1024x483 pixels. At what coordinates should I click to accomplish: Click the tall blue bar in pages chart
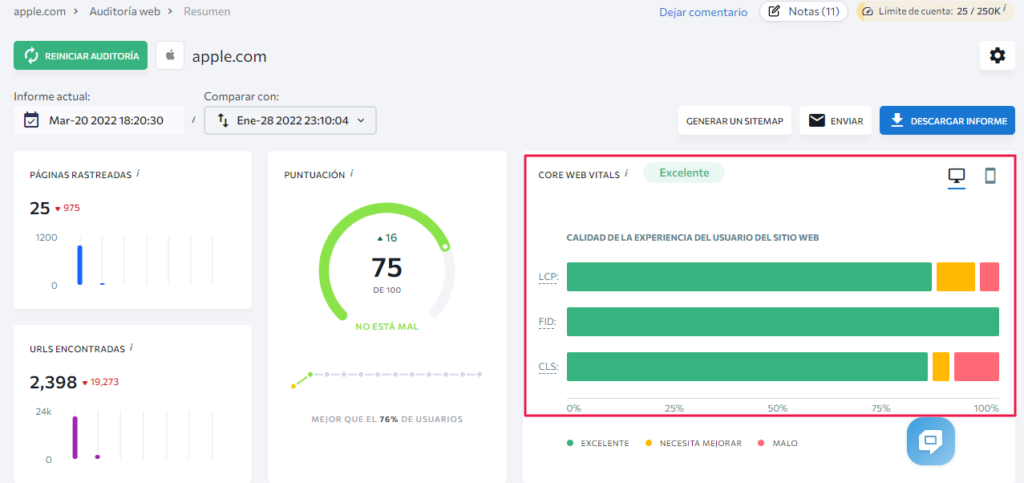point(80,265)
